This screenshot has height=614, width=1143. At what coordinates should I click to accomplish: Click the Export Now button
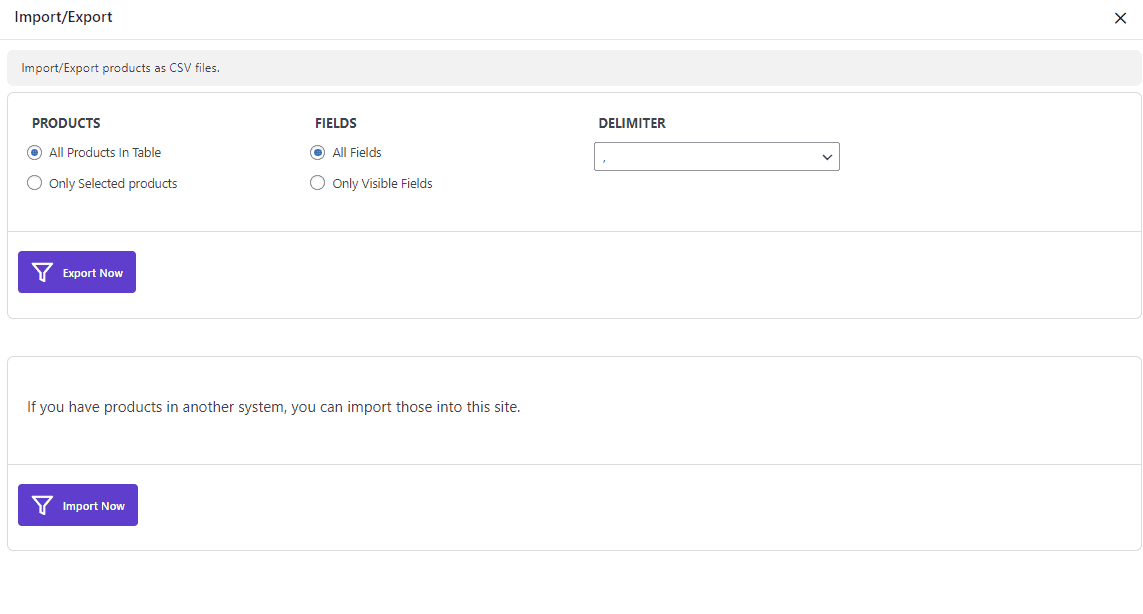pyautogui.click(x=77, y=271)
